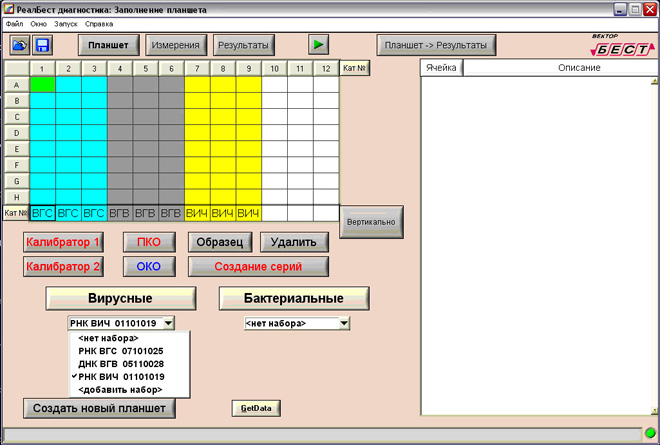Click row header H of the plate
660x445 pixels.
coord(17,197)
